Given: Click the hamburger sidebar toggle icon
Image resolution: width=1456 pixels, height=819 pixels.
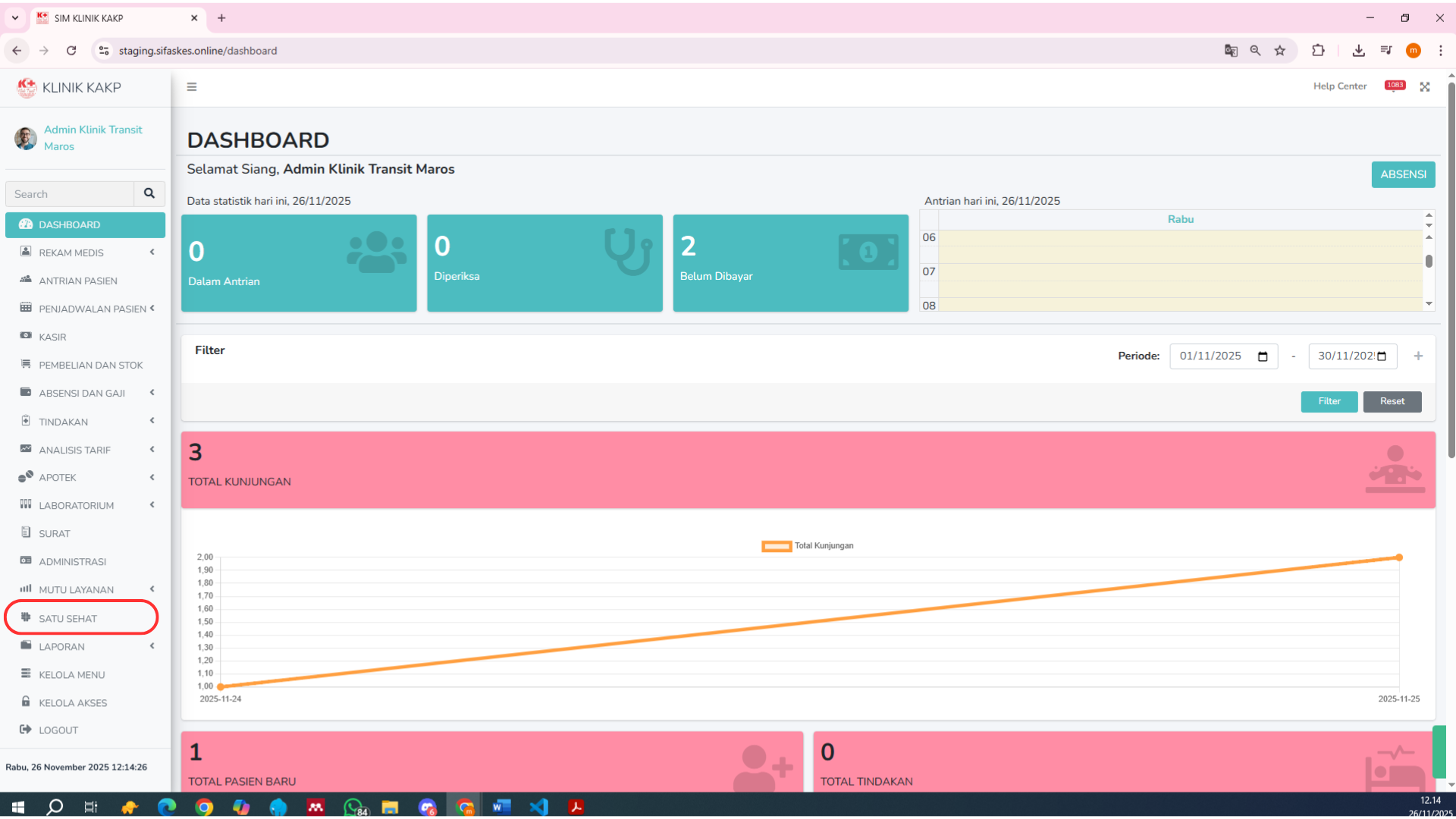Looking at the screenshot, I should click(192, 87).
